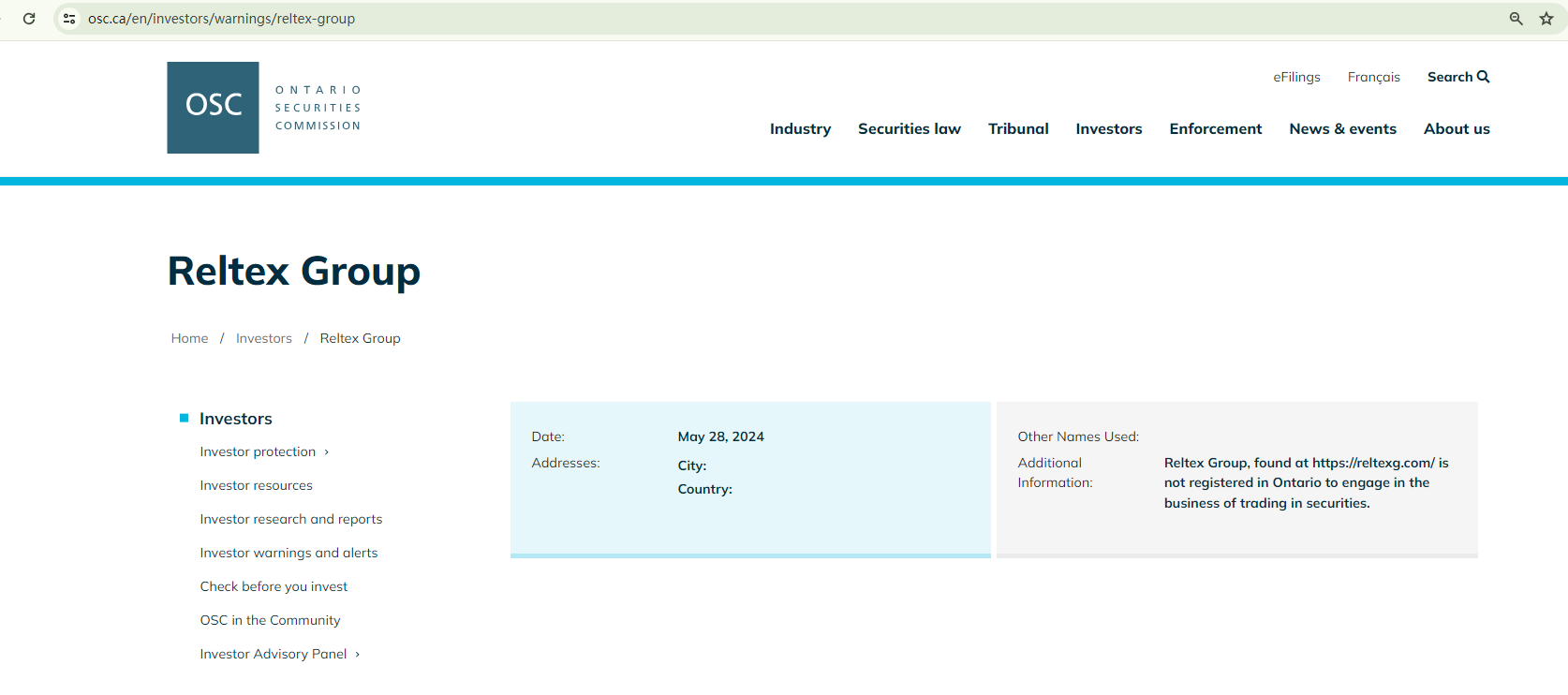Open the About us menu
The width and height of the screenshot is (1568, 695).
pos(1457,129)
